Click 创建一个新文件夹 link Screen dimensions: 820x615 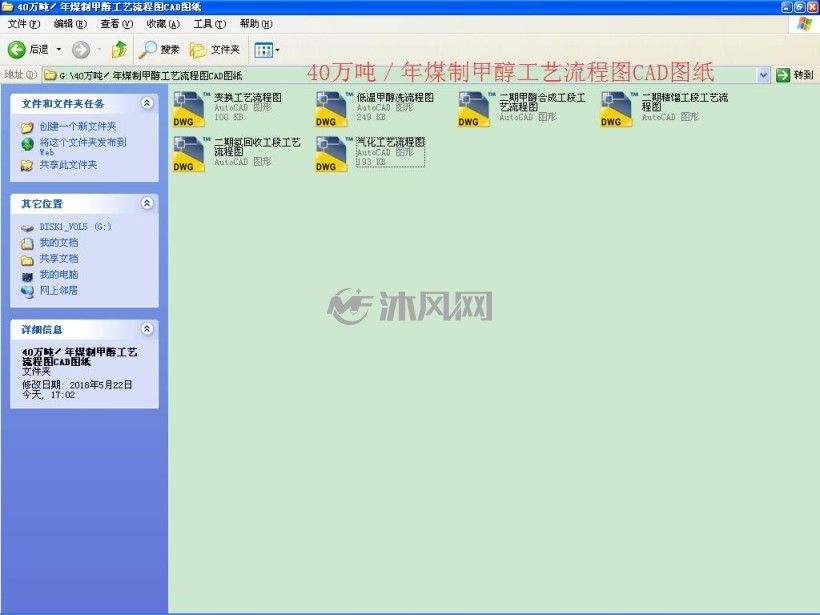(78, 127)
